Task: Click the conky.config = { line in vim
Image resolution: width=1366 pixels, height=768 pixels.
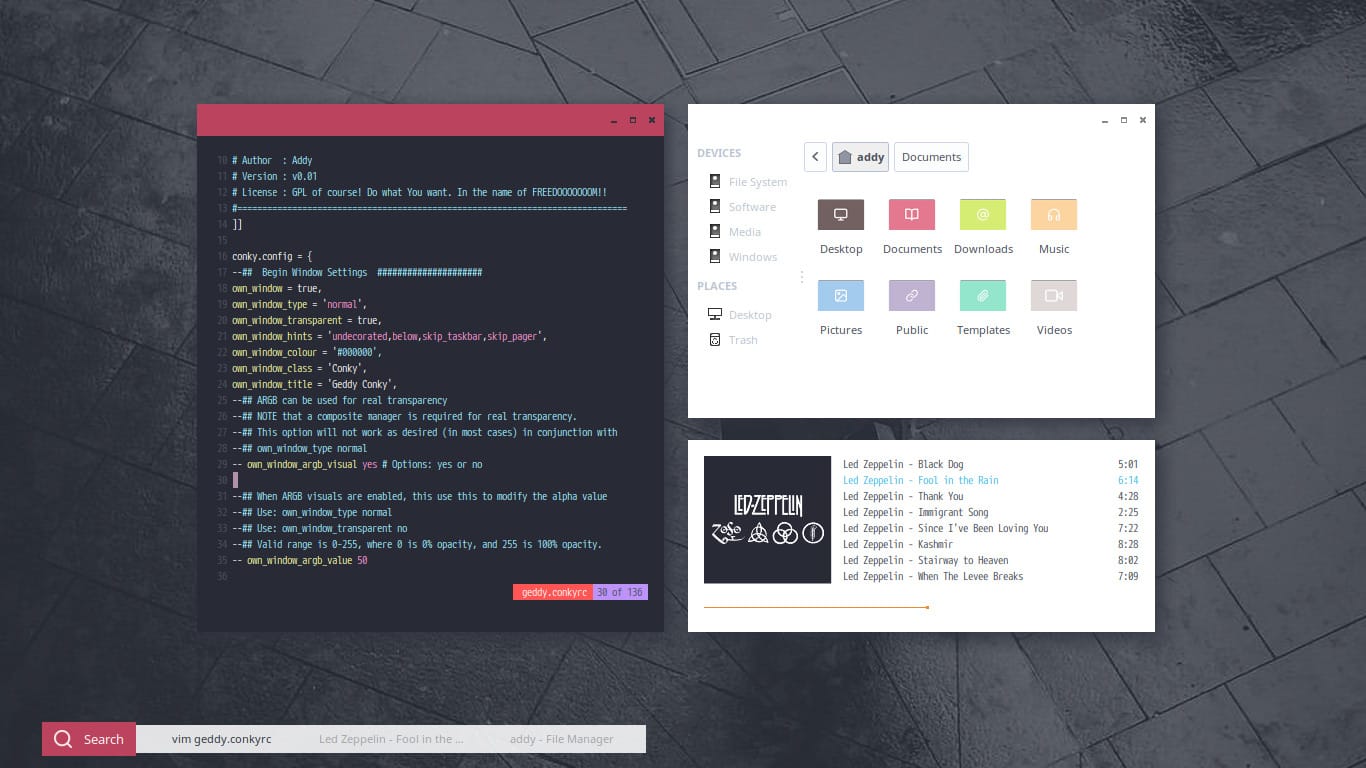Action: pyautogui.click(x=272, y=256)
